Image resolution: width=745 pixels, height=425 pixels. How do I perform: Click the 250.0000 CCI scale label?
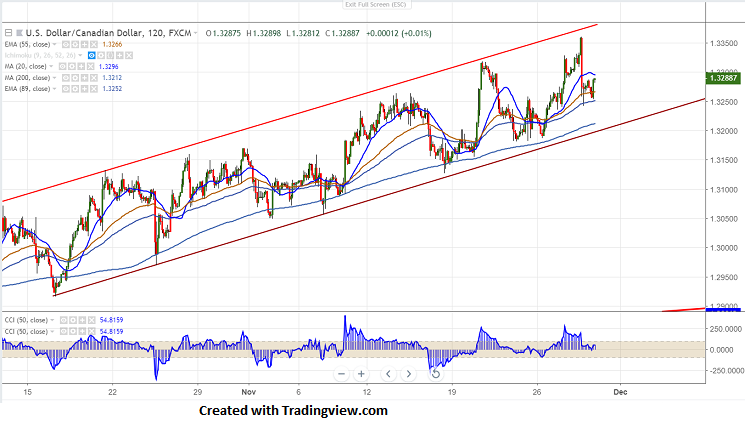(x=725, y=329)
